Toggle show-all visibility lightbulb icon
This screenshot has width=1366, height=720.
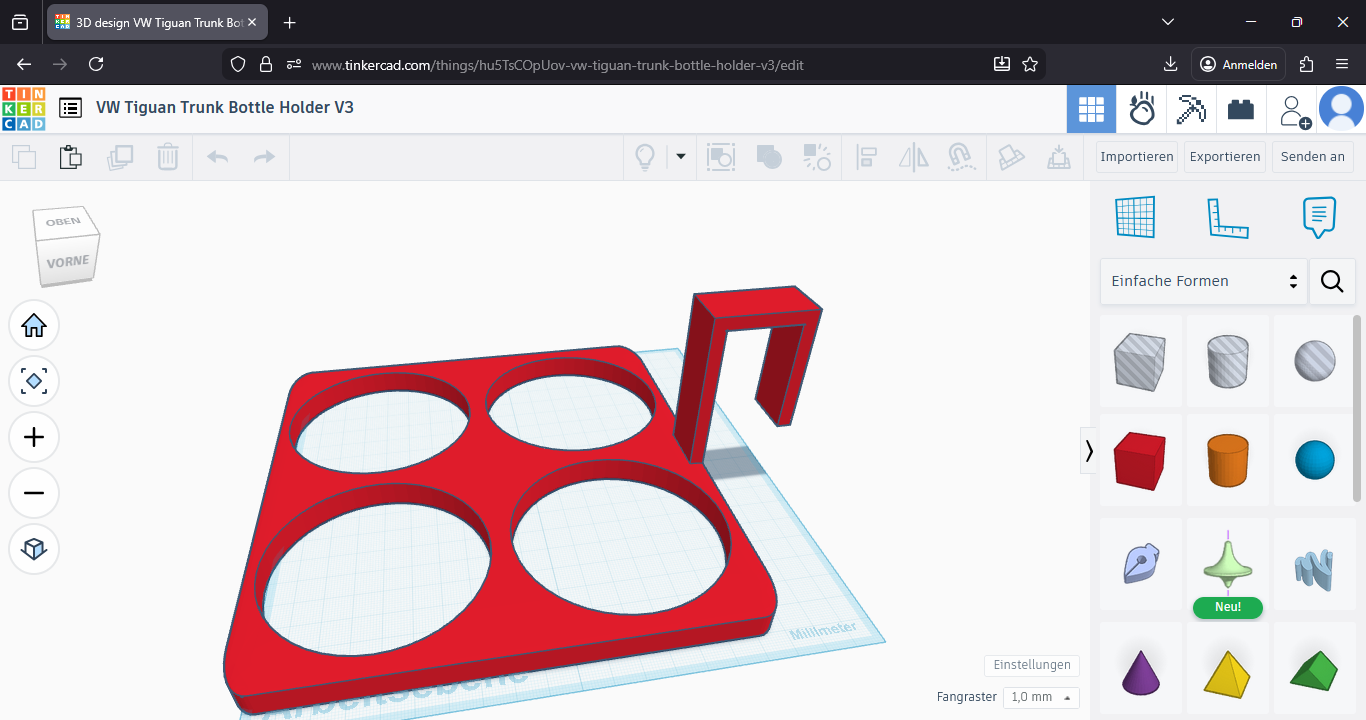[x=645, y=157]
